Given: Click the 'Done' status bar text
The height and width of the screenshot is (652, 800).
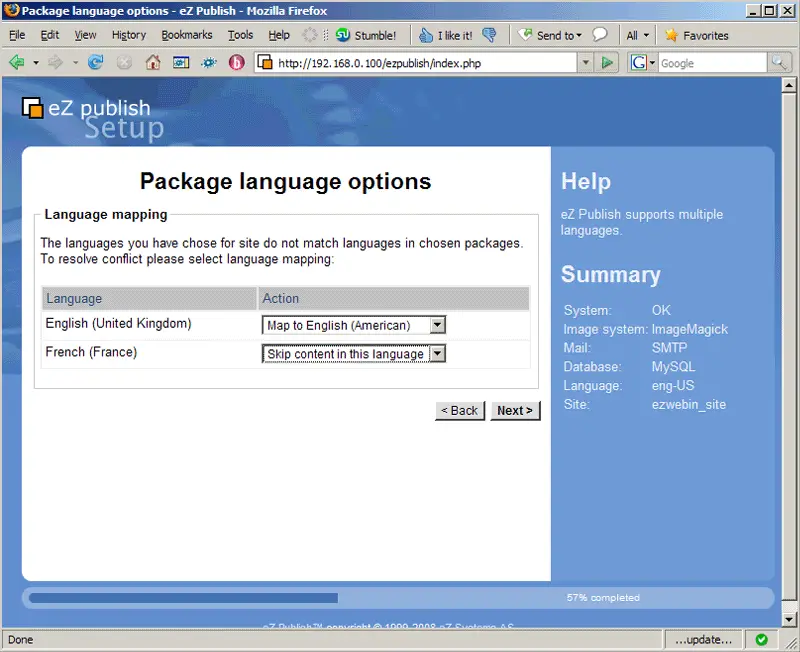Looking at the screenshot, I should (x=20, y=640).
